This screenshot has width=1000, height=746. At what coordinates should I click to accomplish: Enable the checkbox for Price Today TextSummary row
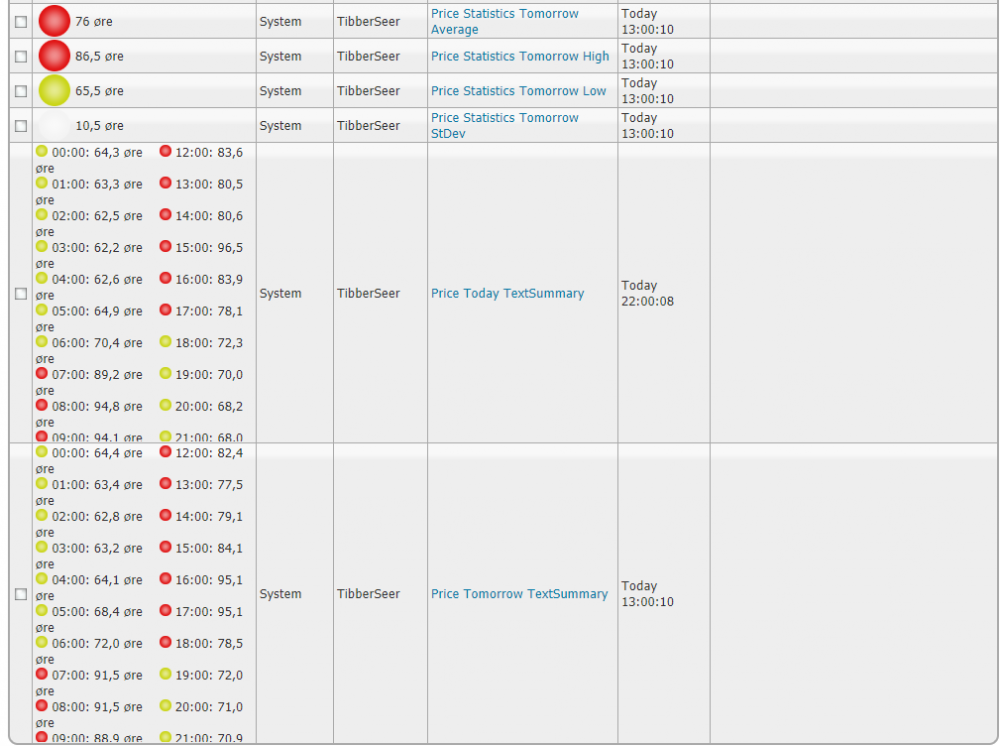point(21,294)
